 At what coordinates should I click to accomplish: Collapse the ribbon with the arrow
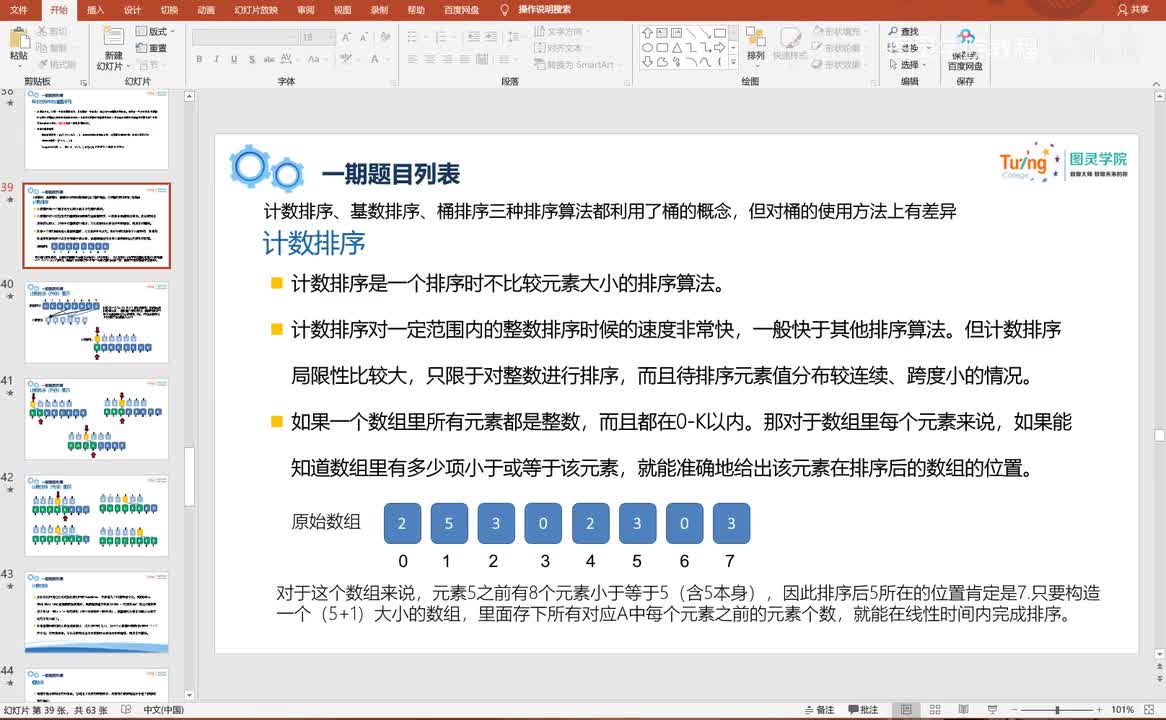(x=1156, y=84)
